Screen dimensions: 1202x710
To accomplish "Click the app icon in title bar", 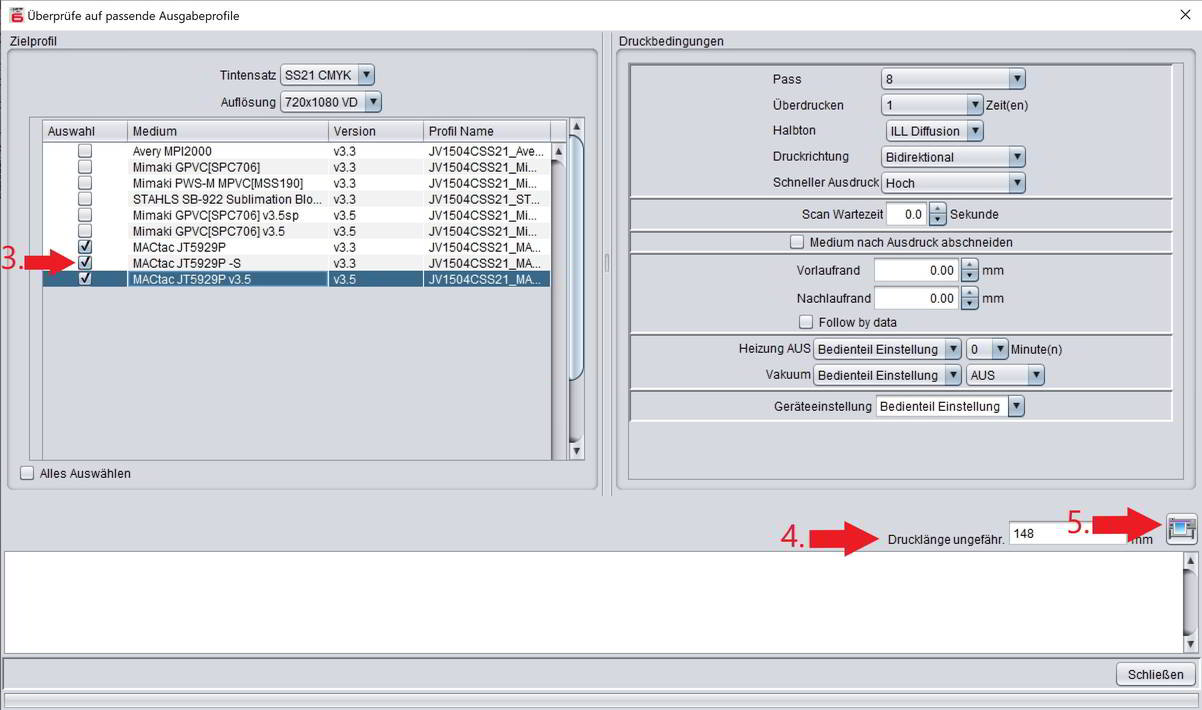I will pyautogui.click(x=16, y=15).
